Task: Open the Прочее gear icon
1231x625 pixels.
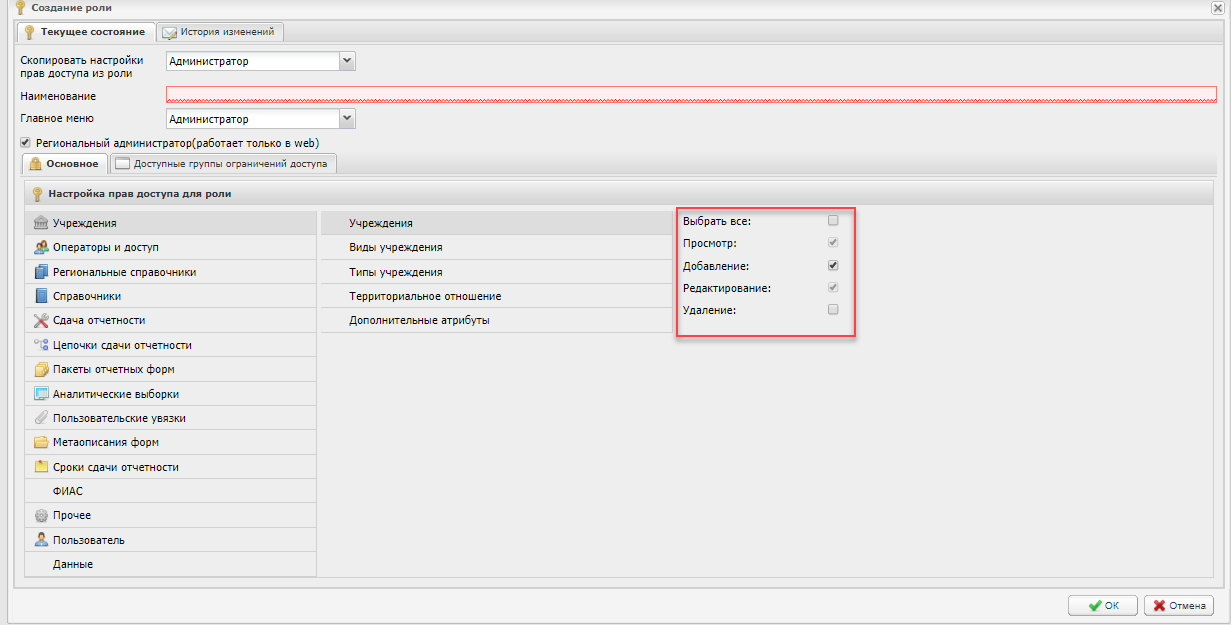Action: point(41,516)
